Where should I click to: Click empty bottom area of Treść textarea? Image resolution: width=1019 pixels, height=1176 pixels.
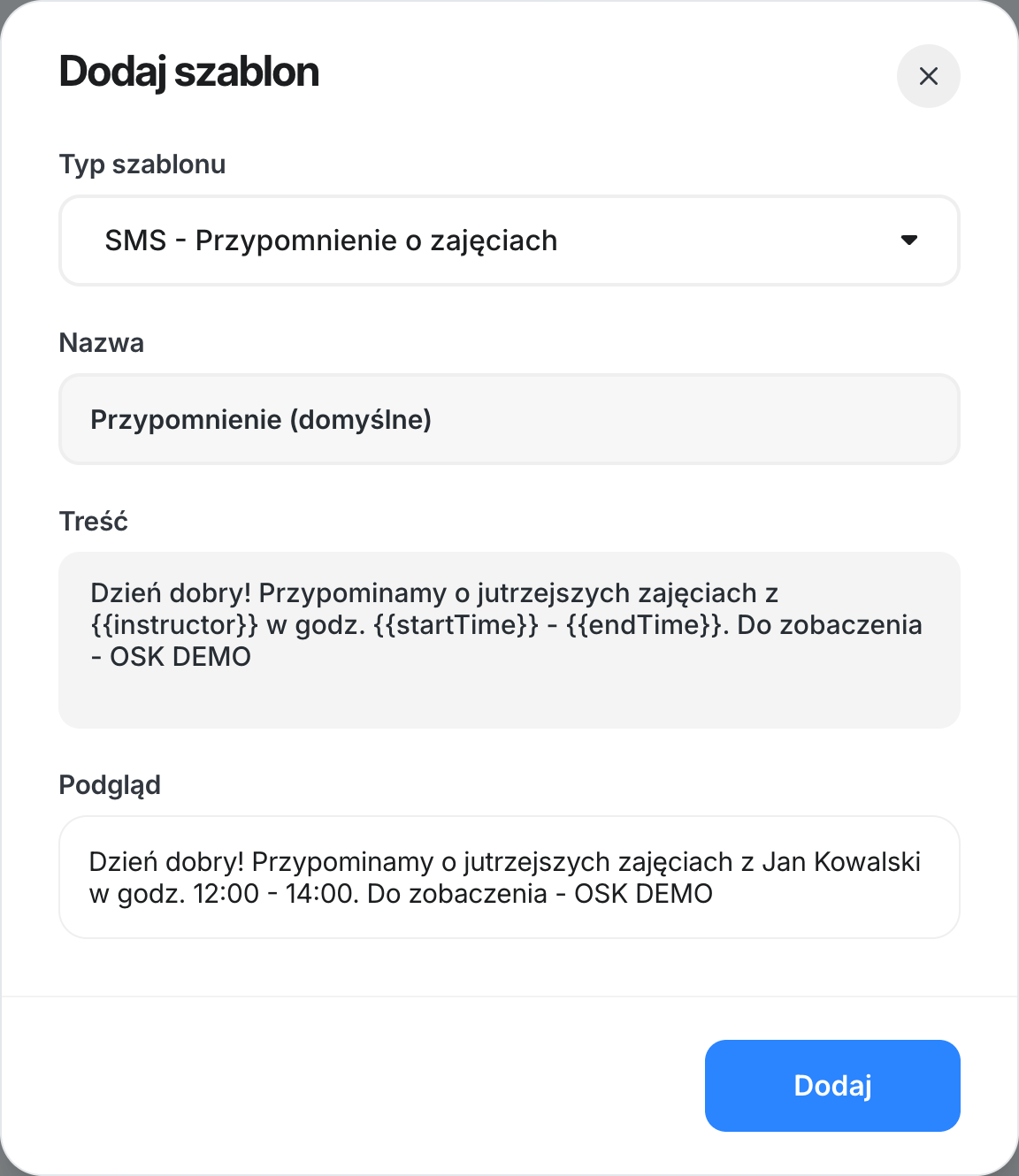coord(509,702)
